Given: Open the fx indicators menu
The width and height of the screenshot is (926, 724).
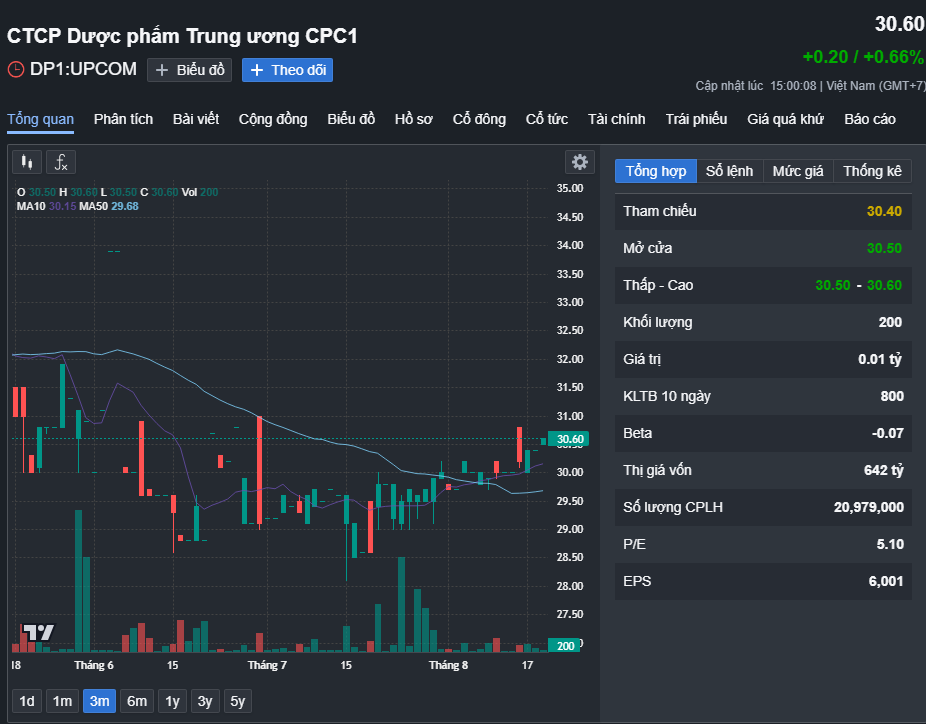Looking at the screenshot, I should tap(61, 162).
